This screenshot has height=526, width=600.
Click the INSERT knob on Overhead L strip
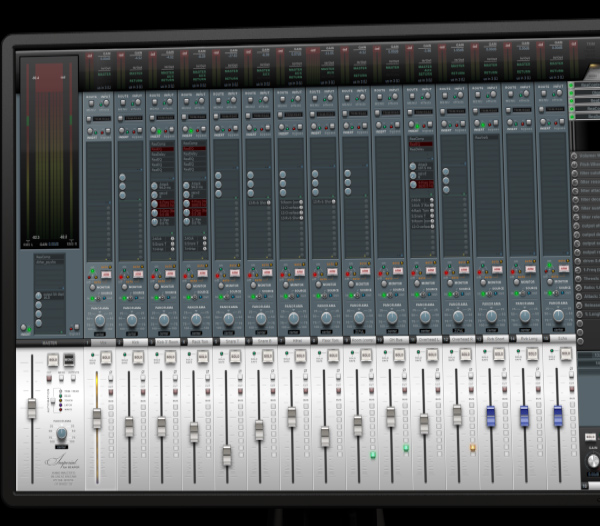pyautogui.click(x=412, y=124)
